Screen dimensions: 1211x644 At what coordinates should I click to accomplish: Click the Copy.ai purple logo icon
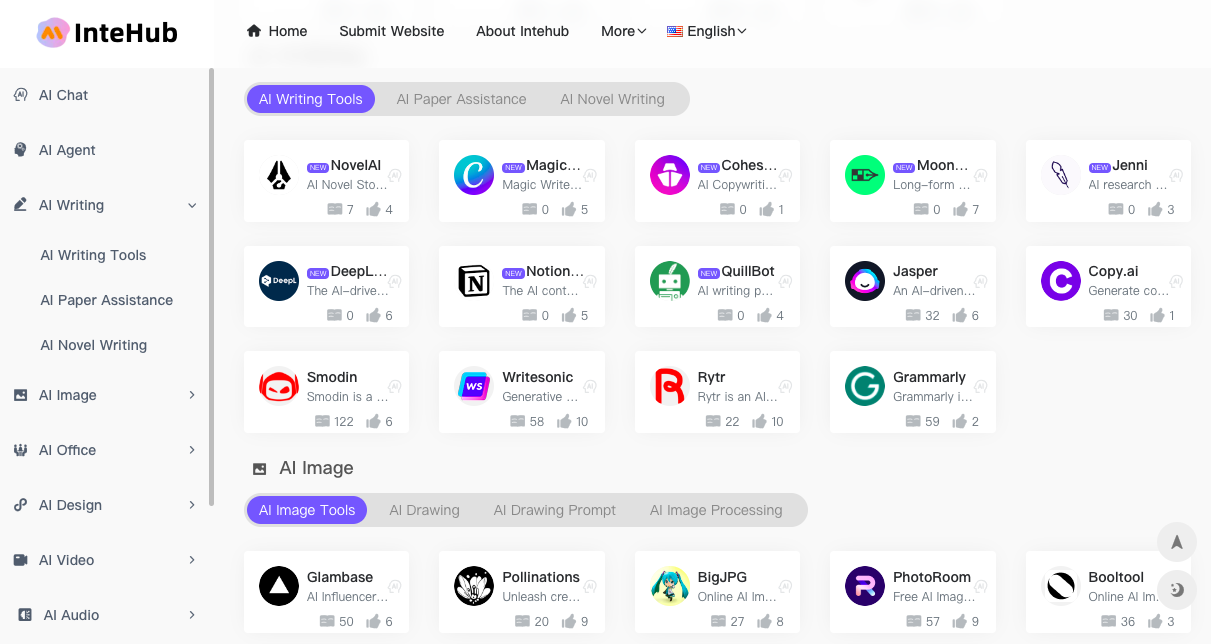pyautogui.click(x=1061, y=281)
